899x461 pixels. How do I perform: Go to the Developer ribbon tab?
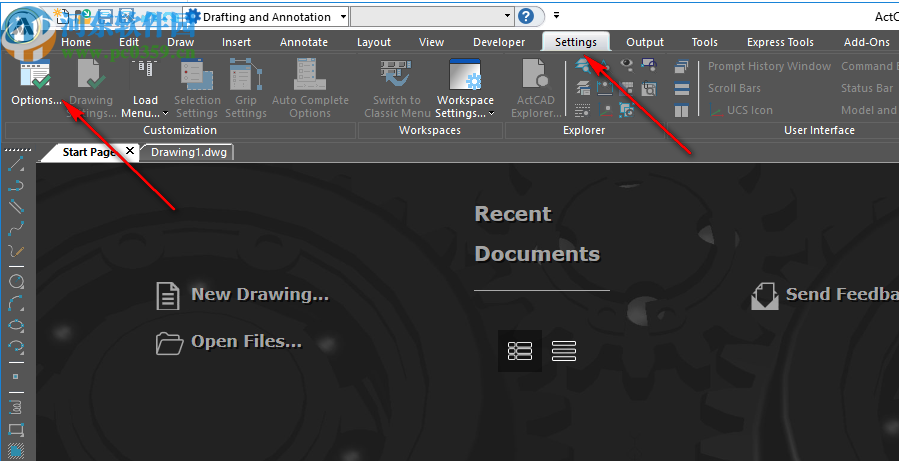[499, 42]
